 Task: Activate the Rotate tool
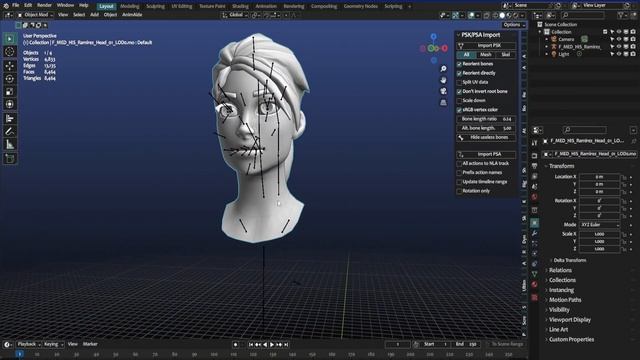(x=10, y=78)
